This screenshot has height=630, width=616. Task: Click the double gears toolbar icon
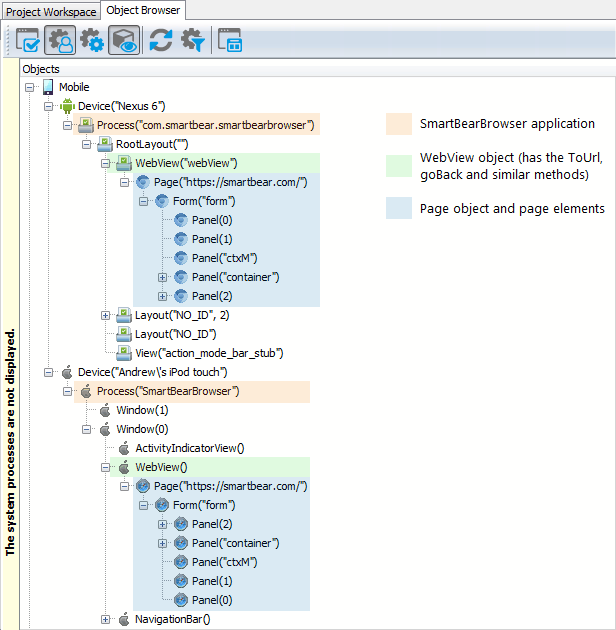pos(92,40)
